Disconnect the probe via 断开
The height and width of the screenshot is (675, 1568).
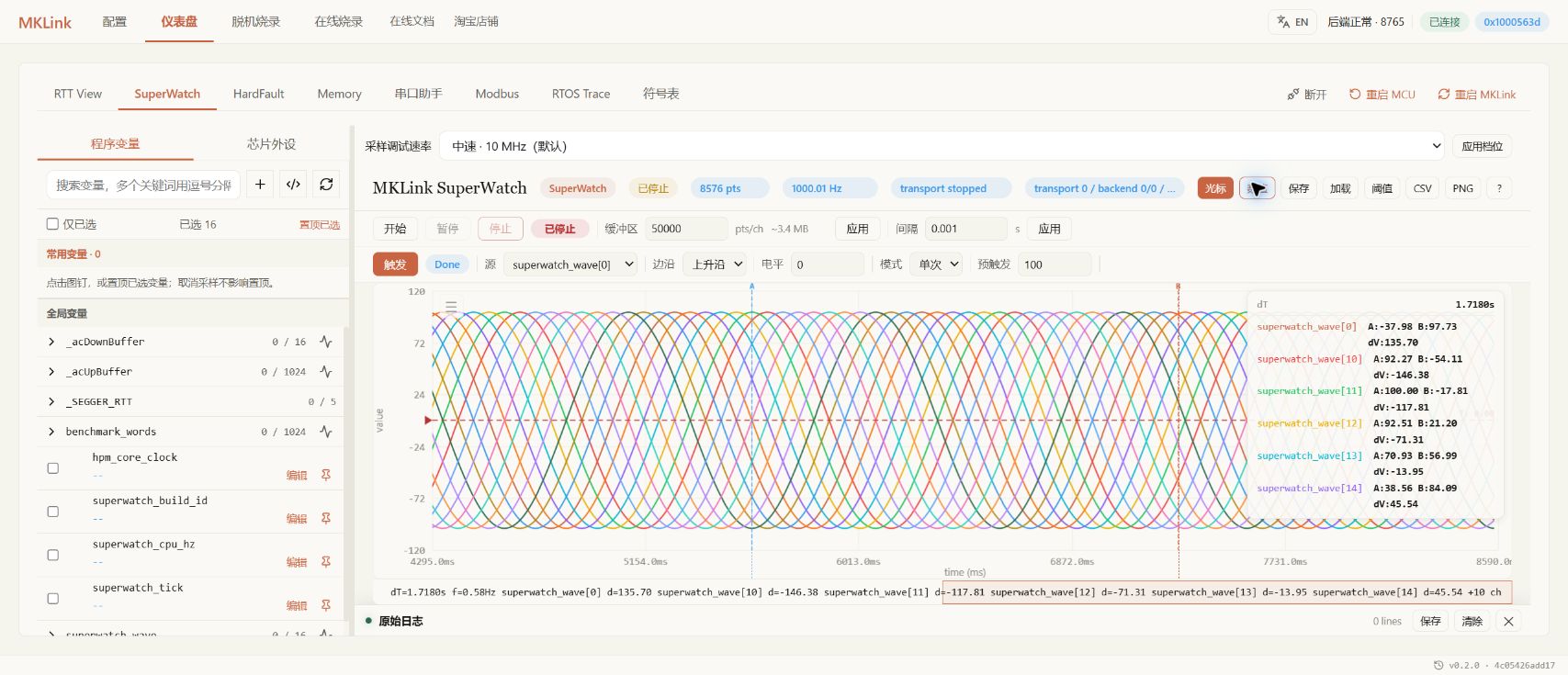point(1306,95)
